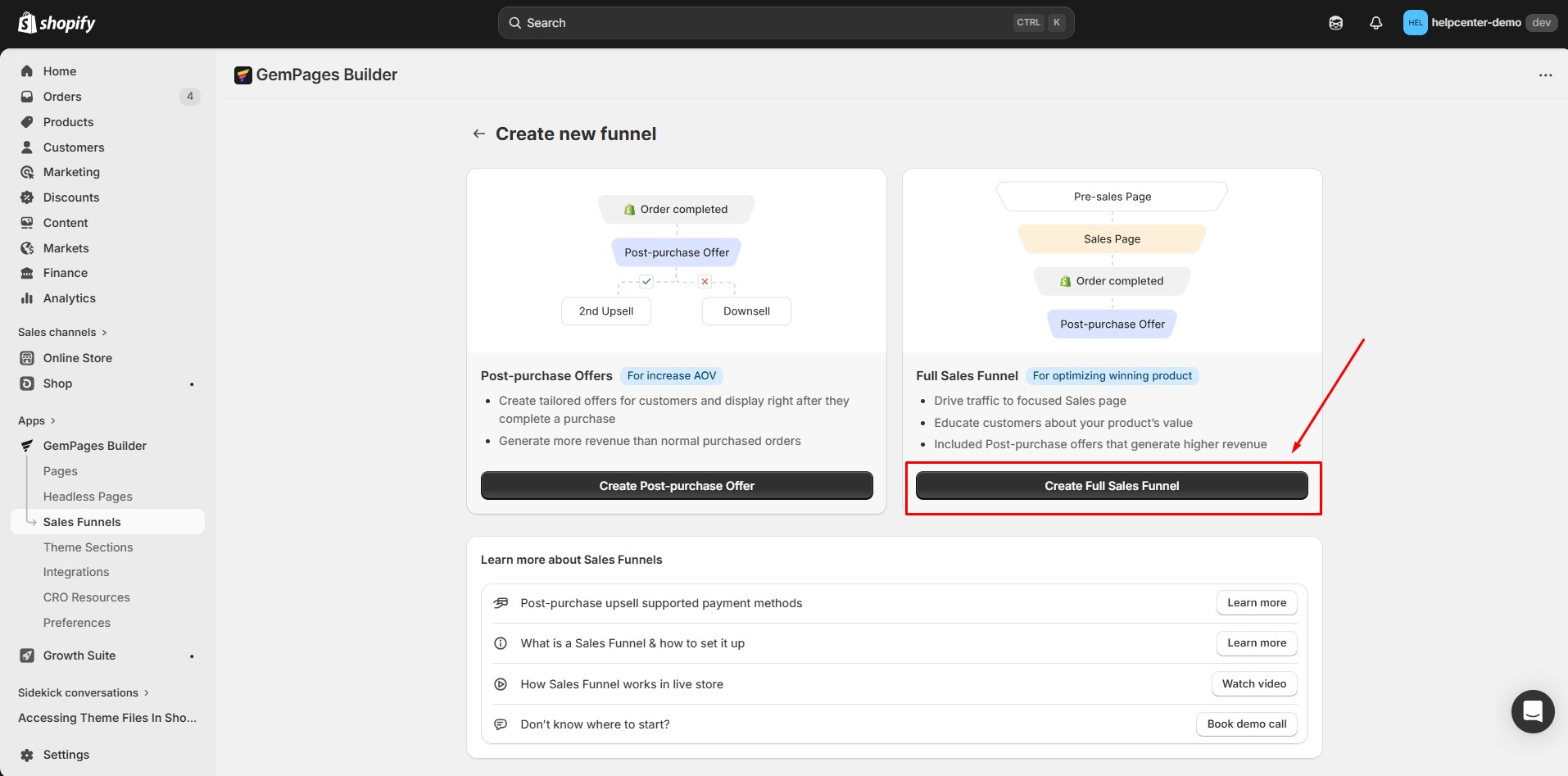Click the Shopify logo
Image resolution: width=1568 pixels, height=776 pixels.
pyautogui.click(x=55, y=22)
